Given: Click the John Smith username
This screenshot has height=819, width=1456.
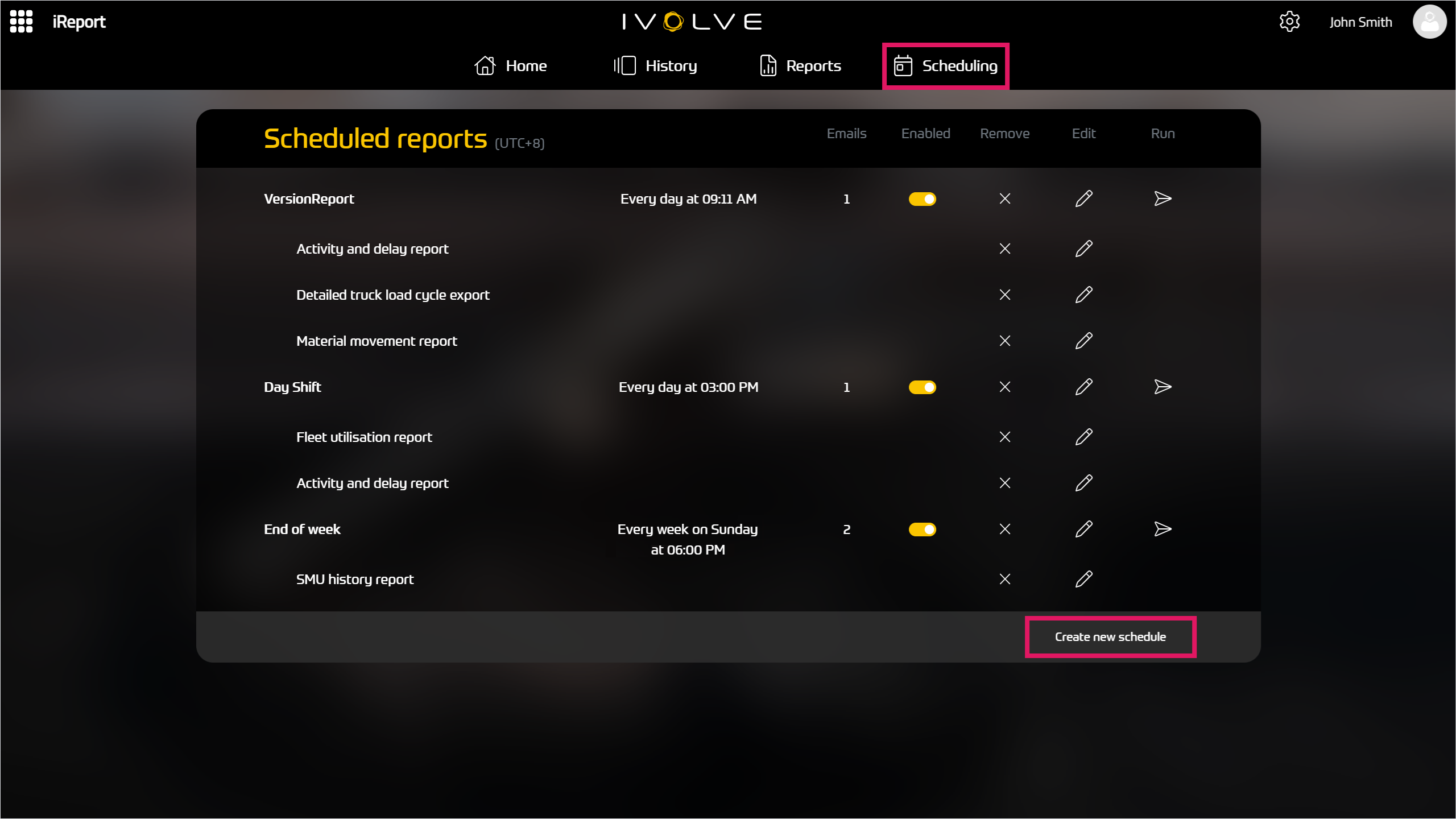Looking at the screenshot, I should click(1360, 22).
